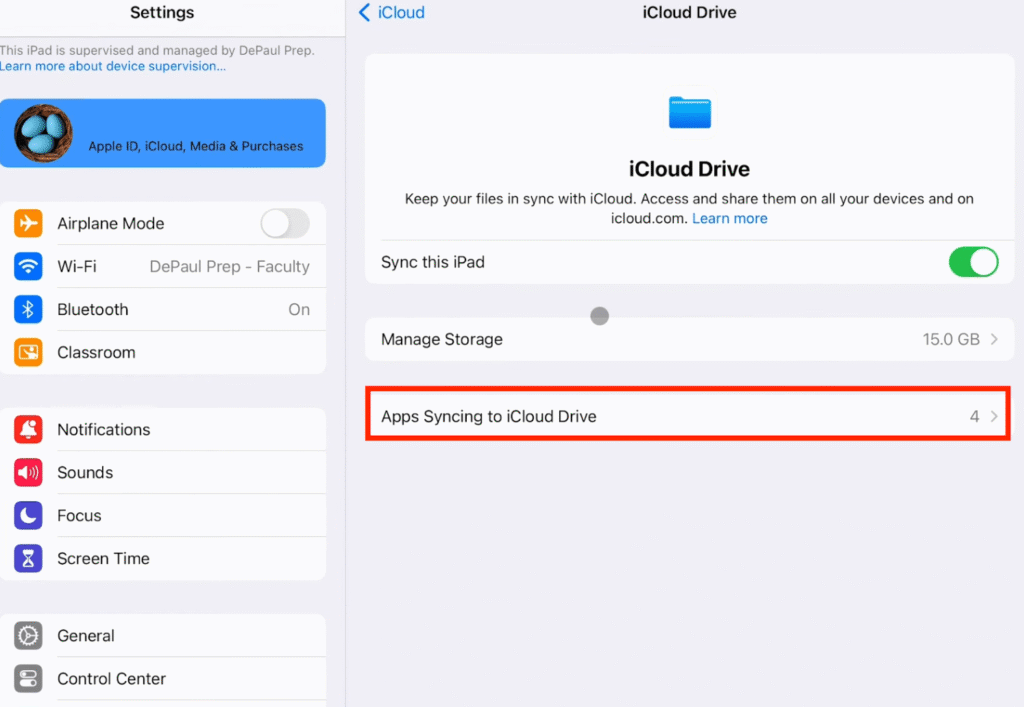Tap the Sounds speaker icon
This screenshot has width=1024, height=707.
(x=28, y=473)
